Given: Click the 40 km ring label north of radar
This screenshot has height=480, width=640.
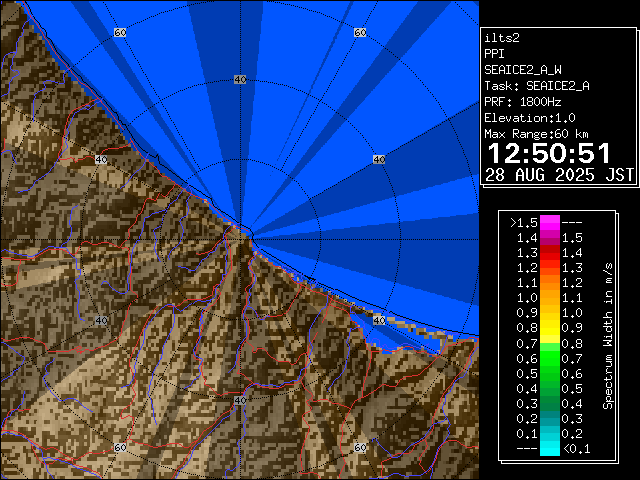Looking at the screenshot, I should (239, 79).
